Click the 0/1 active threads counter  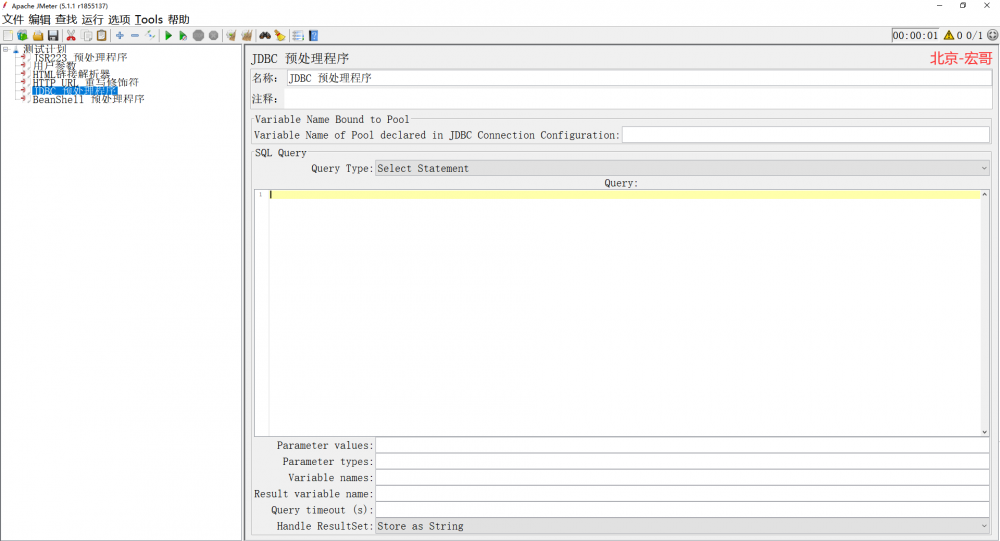(x=974, y=36)
